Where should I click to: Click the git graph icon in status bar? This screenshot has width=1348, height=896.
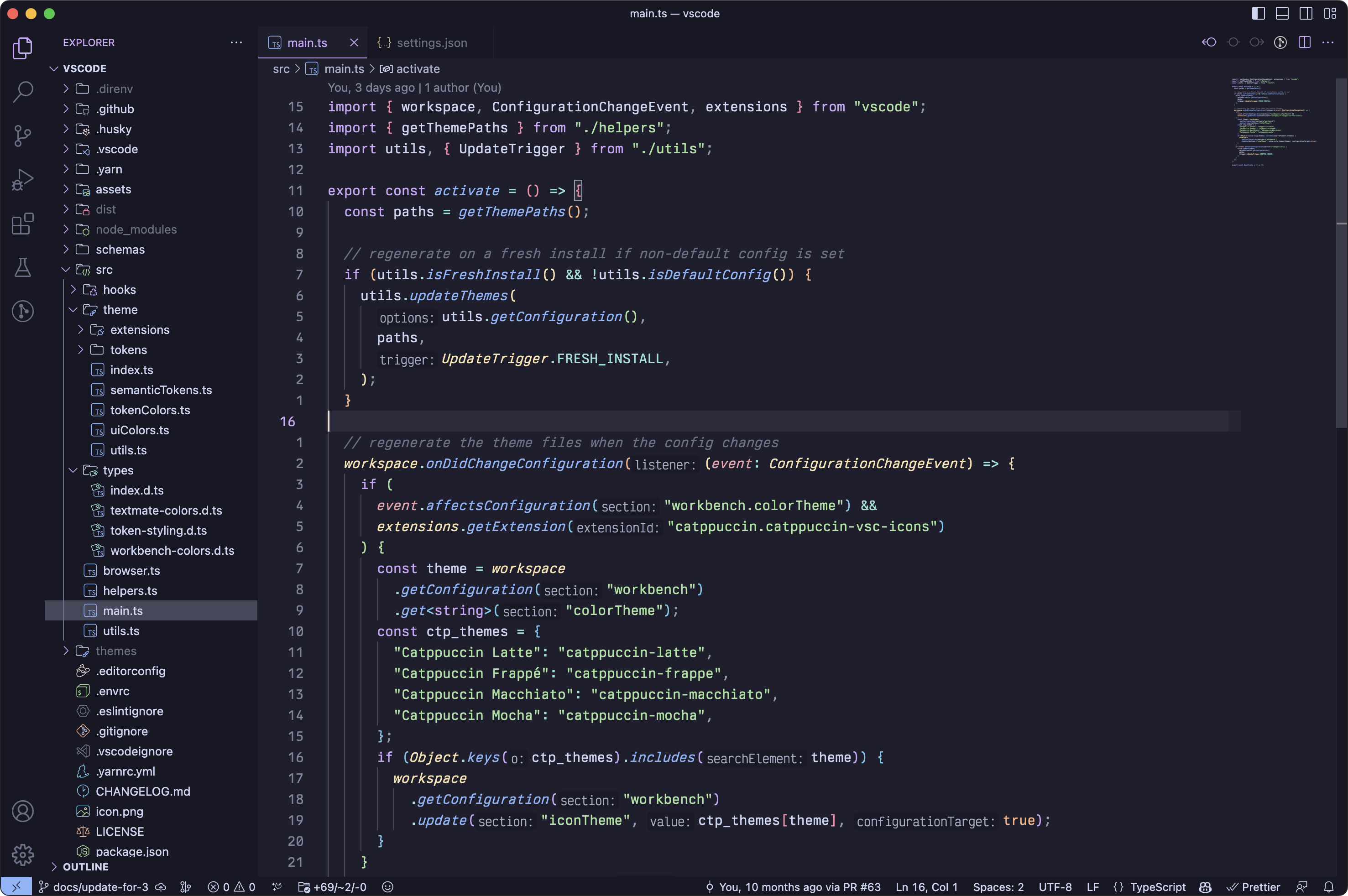point(186,887)
